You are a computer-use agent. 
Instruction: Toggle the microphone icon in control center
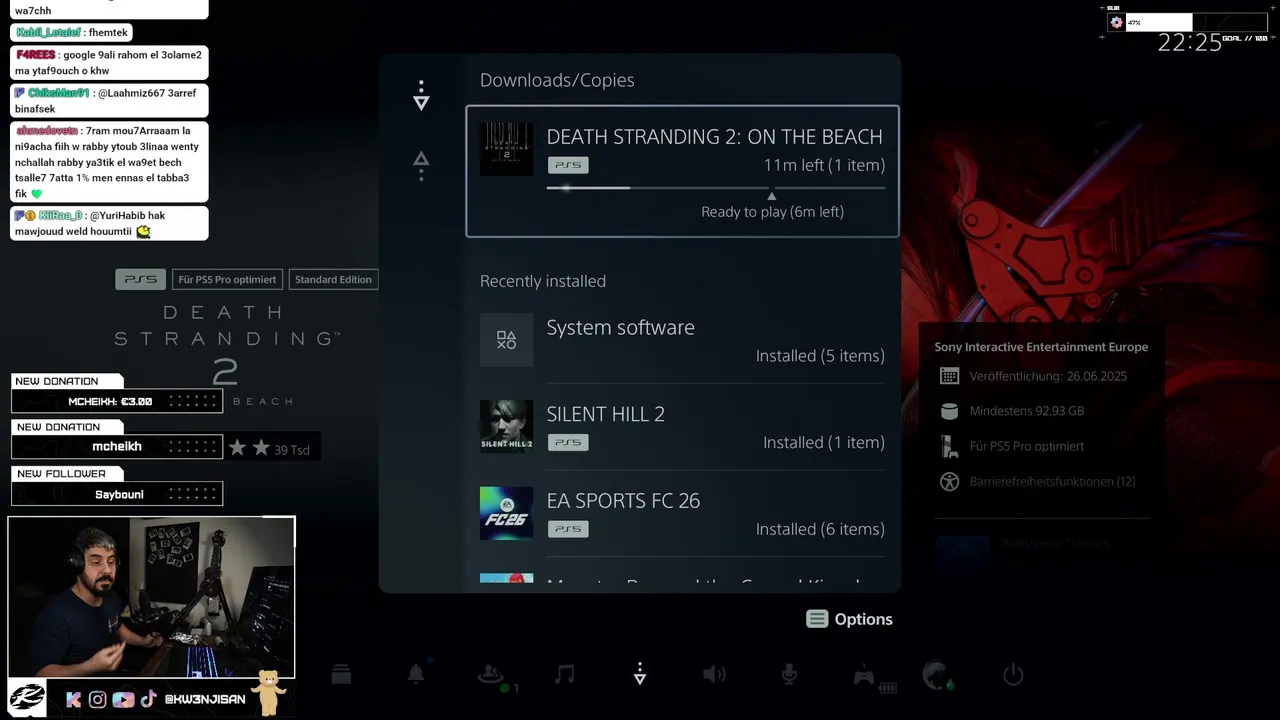789,675
